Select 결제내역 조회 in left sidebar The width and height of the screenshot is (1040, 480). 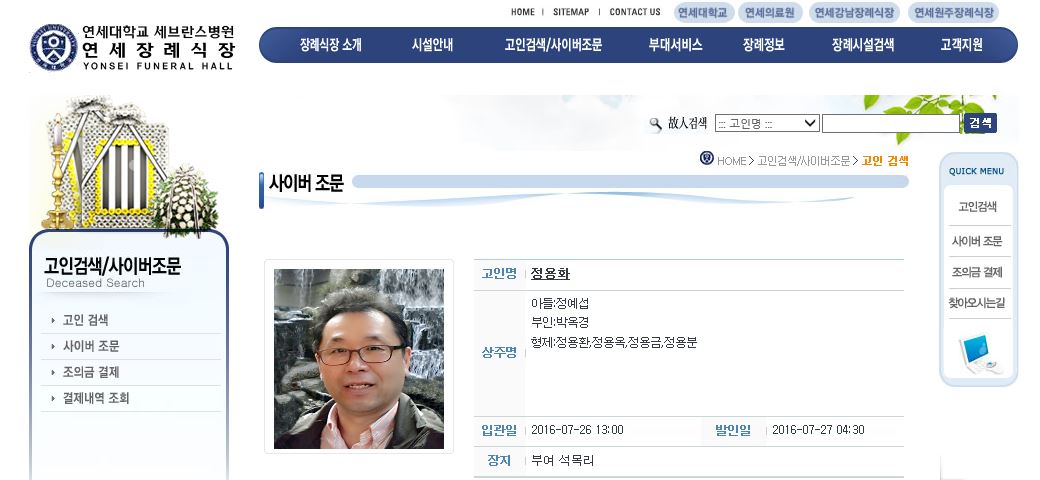coord(96,398)
